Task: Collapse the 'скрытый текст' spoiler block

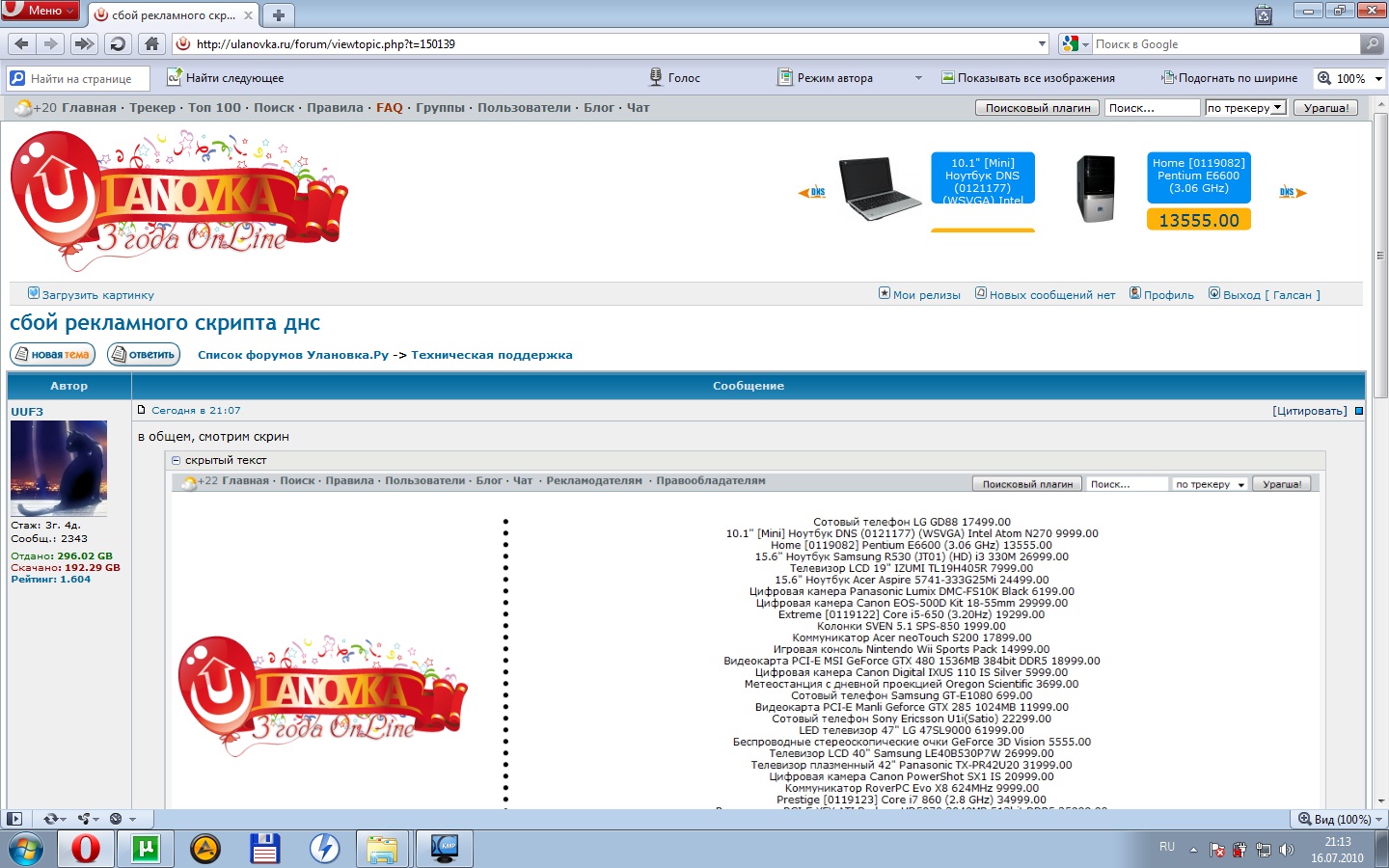Action: pos(177,460)
